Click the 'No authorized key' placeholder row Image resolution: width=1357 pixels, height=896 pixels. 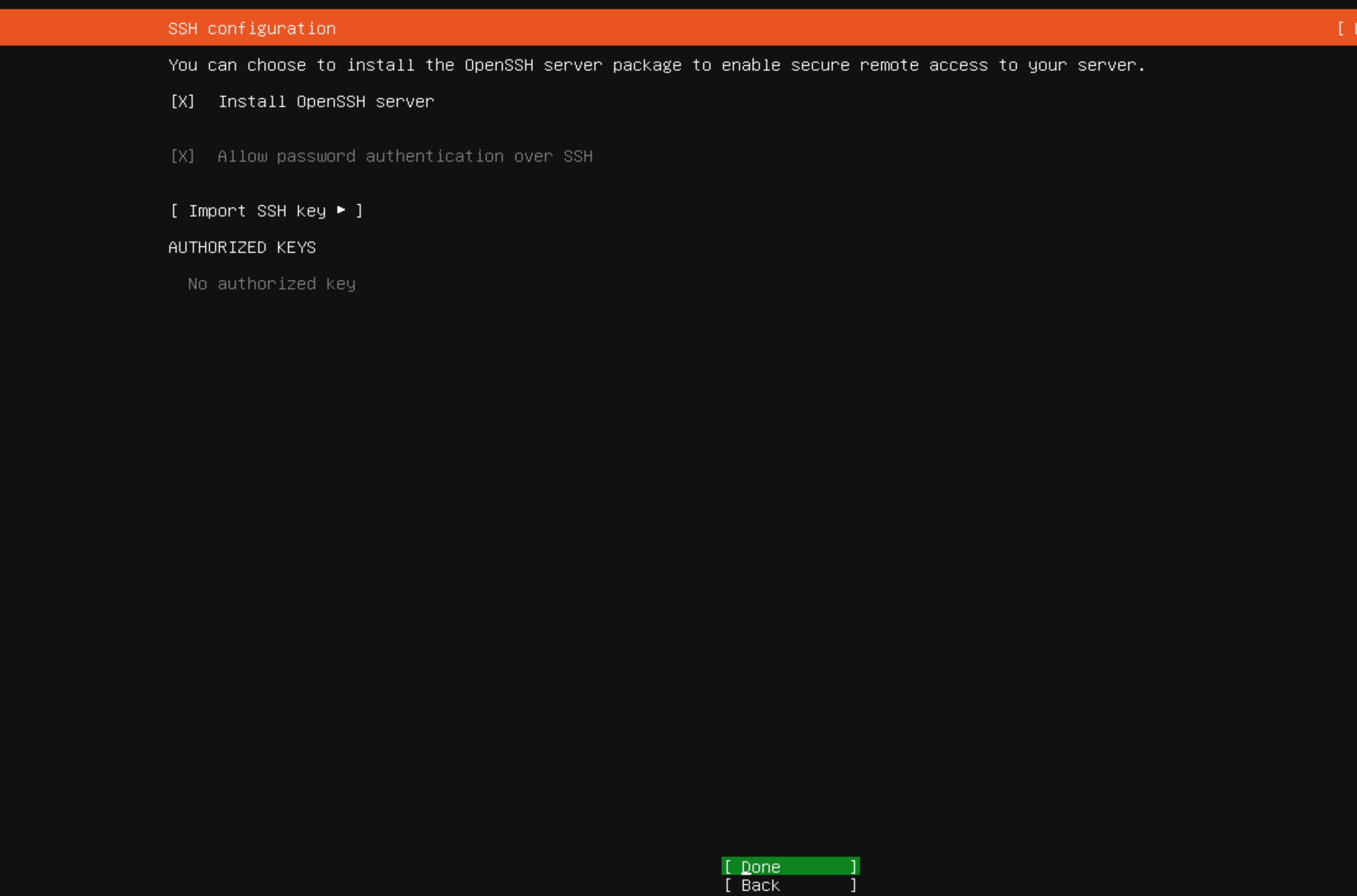[x=271, y=284]
